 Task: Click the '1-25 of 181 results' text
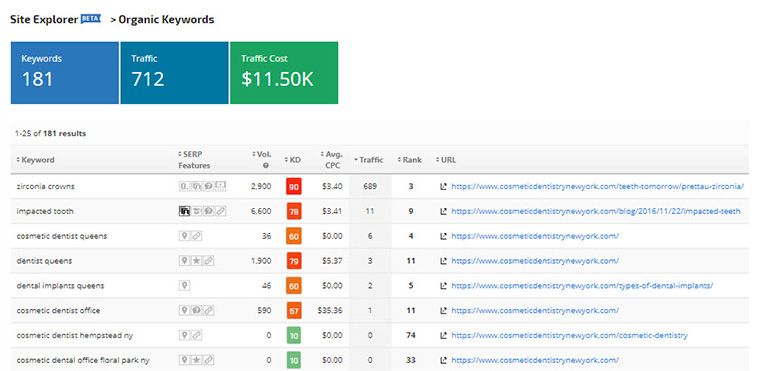coord(50,133)
